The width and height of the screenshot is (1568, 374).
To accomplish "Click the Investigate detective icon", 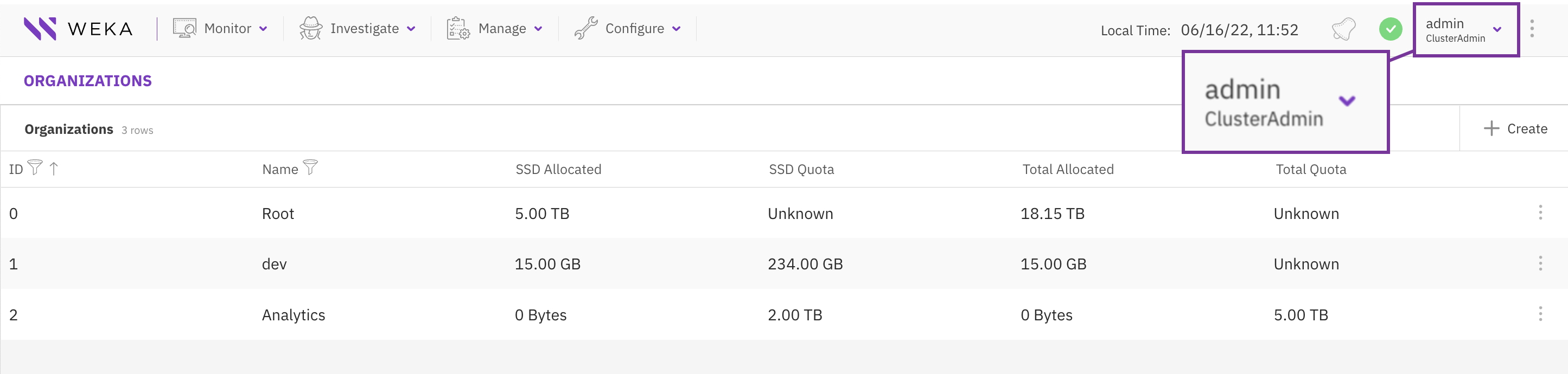I will (311, 28).
